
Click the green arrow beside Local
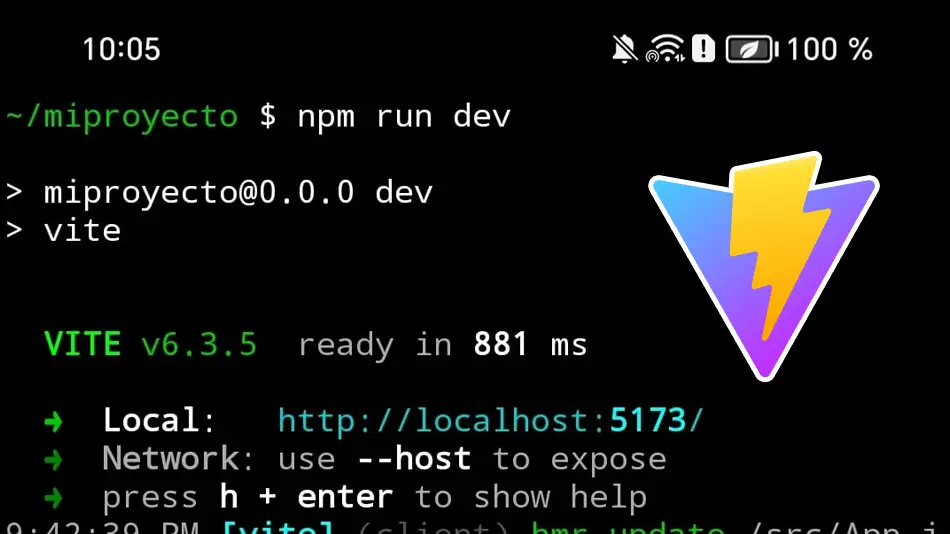[x=53, y=421]
